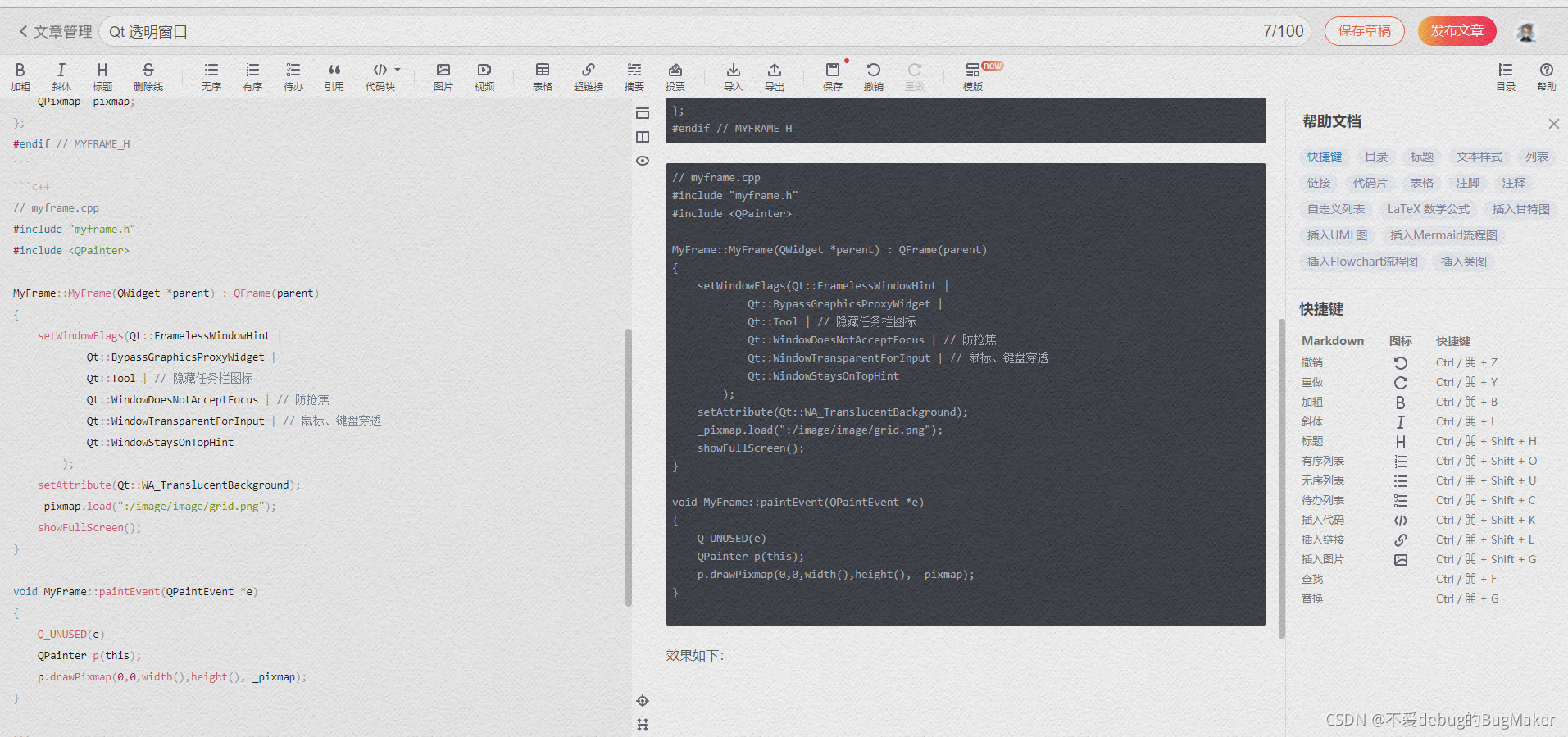Toggle fullscreen editing icon

pyautogui.click(x=643, y=725)
